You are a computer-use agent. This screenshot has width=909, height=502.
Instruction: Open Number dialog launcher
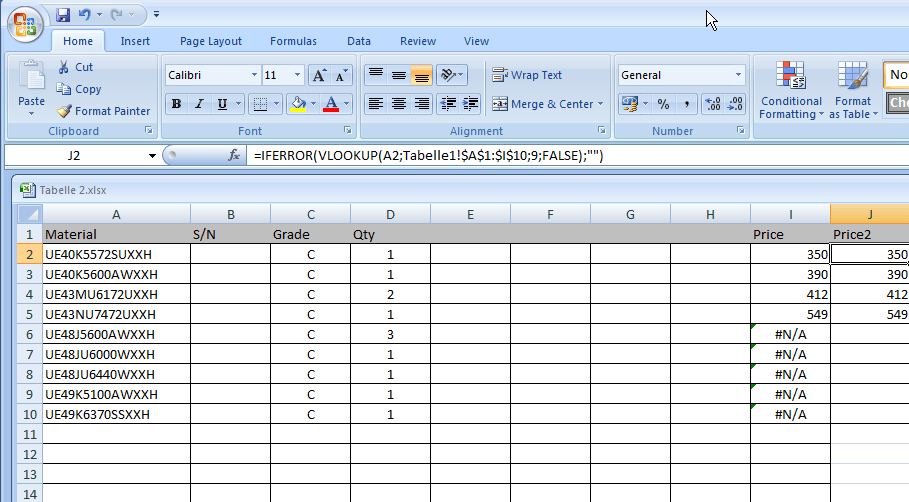coord(740,131)
